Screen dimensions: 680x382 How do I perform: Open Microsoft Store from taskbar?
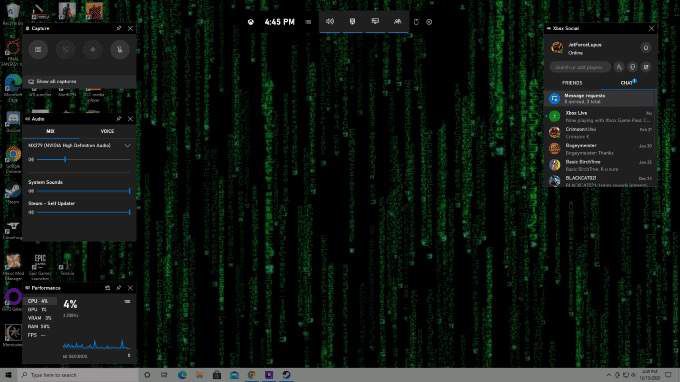pos(217,375)
